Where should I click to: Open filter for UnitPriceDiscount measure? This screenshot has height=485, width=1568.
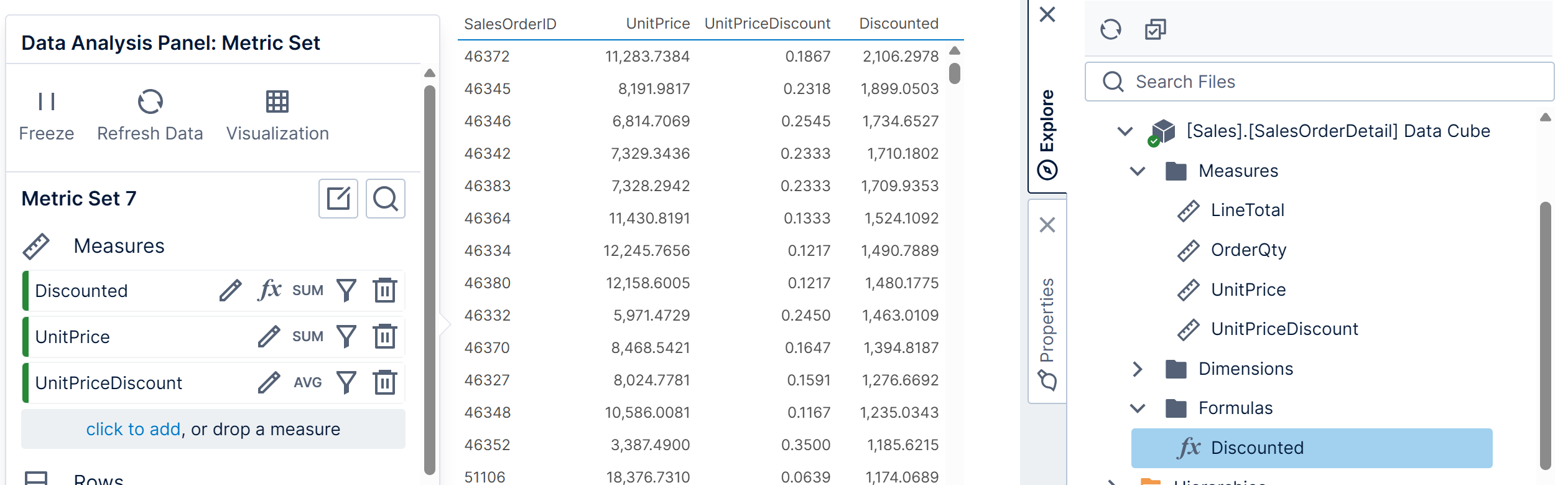click(x=346, y=382)
